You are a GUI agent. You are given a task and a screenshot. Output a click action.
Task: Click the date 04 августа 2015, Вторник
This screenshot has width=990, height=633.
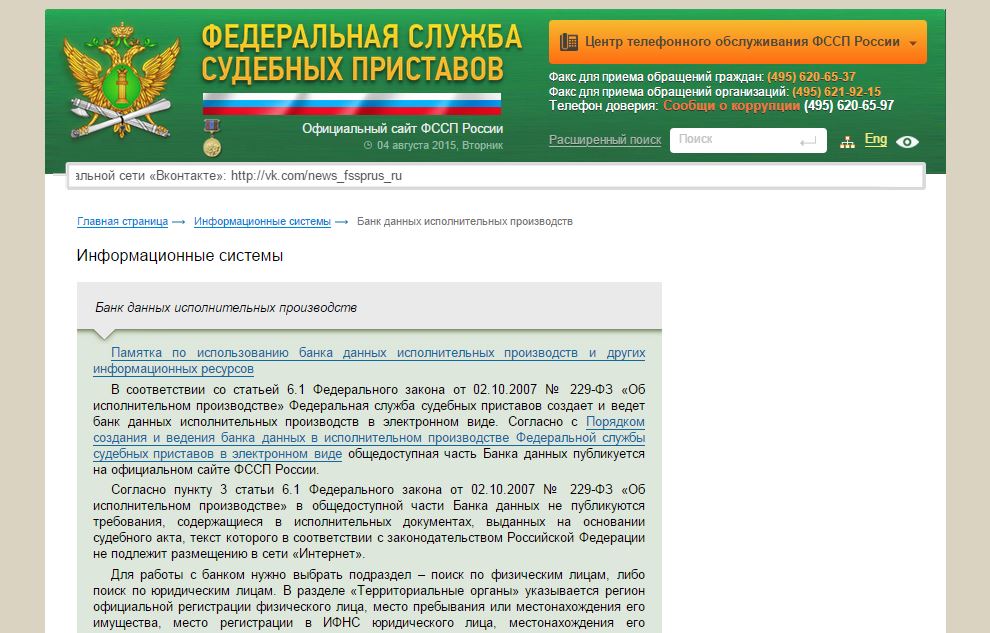(440, 146)
